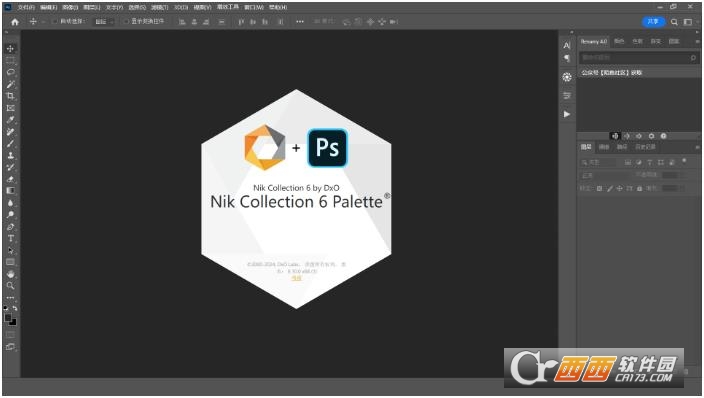Click the foreground color swatch

[x=8, y=318]
